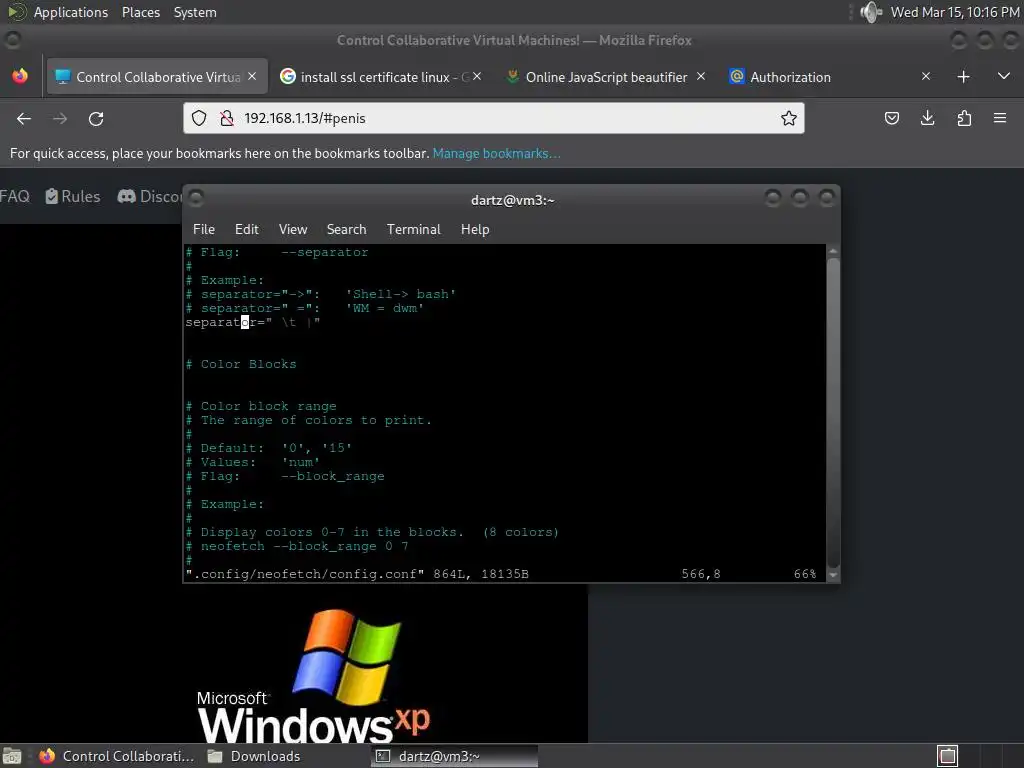Bookmark this page with the star icon
Image resolution: width=1024 pixels, height=768 pixels.
pos(788,118)
